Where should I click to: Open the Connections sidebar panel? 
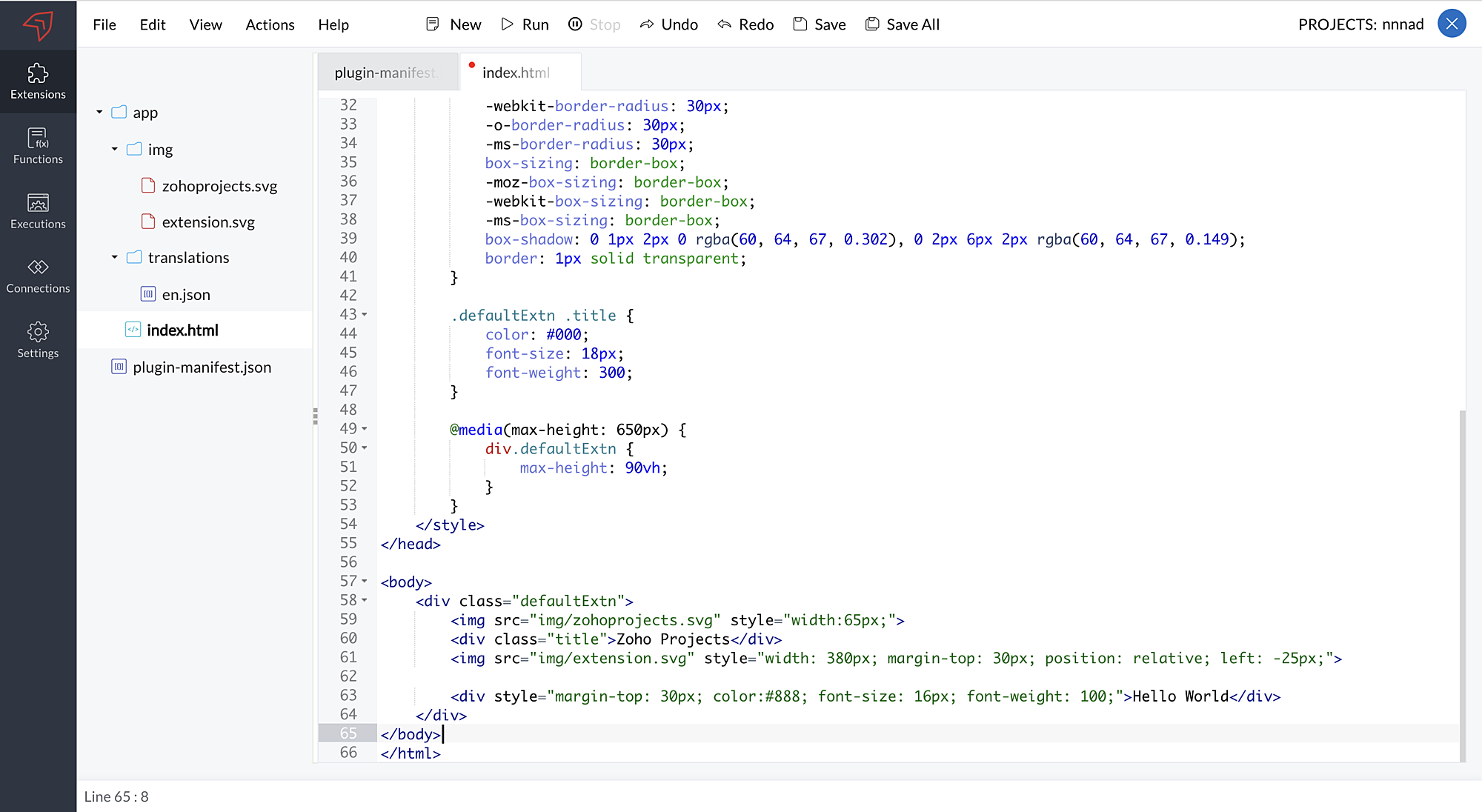[38, 276]
